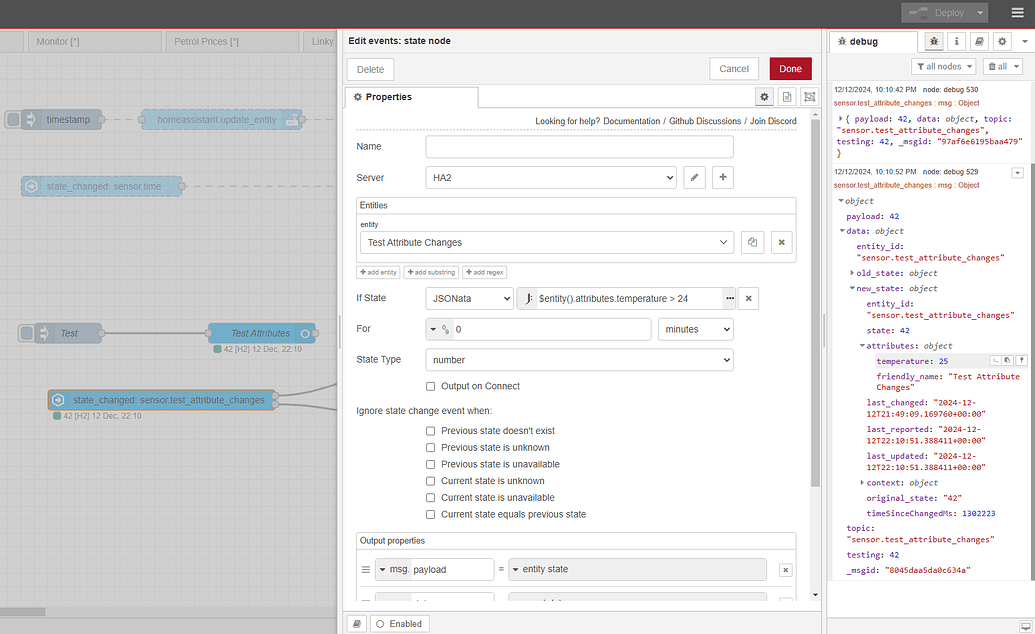Open the info sidebar tab icon

point(957,41)
